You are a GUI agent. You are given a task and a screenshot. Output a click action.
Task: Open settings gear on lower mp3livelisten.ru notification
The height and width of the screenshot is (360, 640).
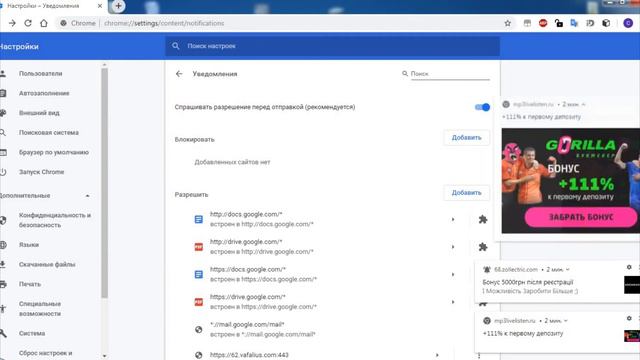tap(629, 318)
